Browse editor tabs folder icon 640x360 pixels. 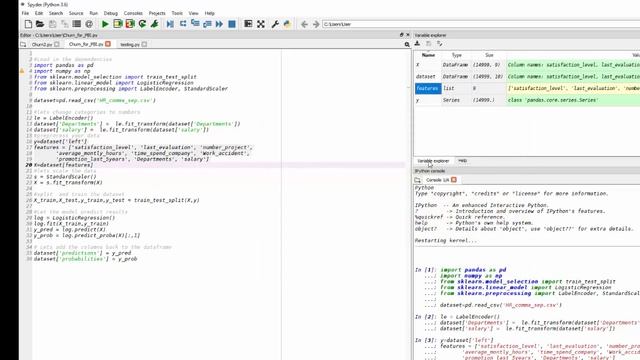[23, 44]
